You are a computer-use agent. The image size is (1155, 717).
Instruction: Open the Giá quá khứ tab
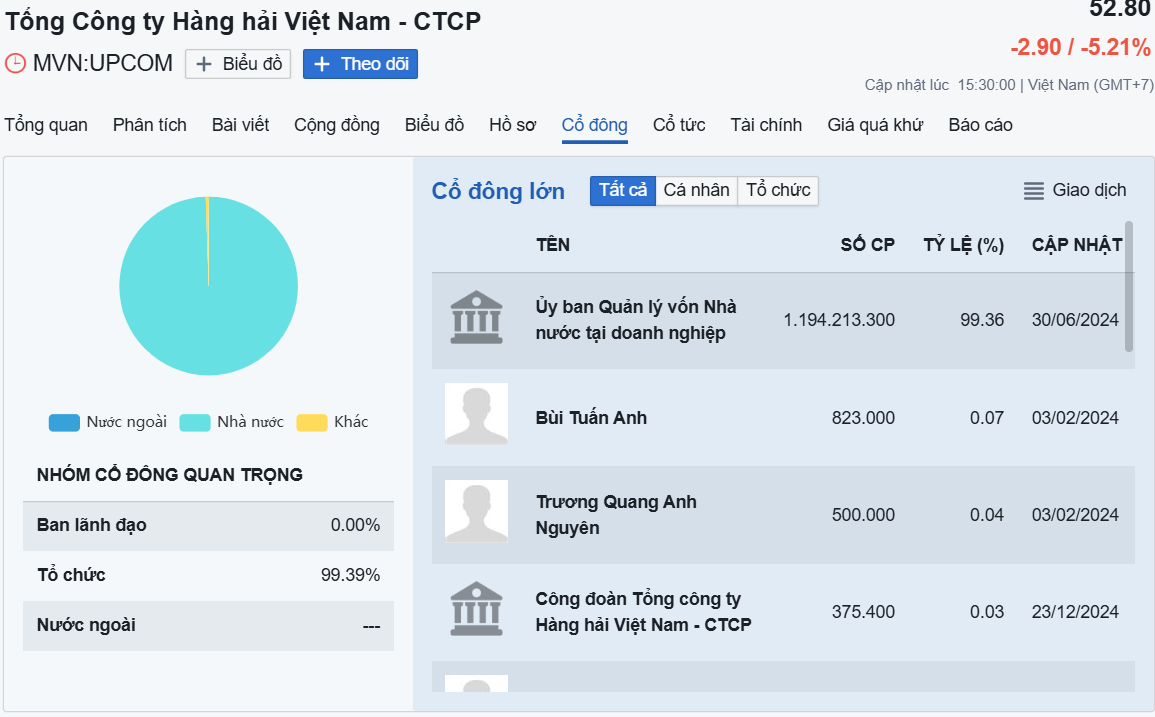pyautogui.click(x=875, y=125)
